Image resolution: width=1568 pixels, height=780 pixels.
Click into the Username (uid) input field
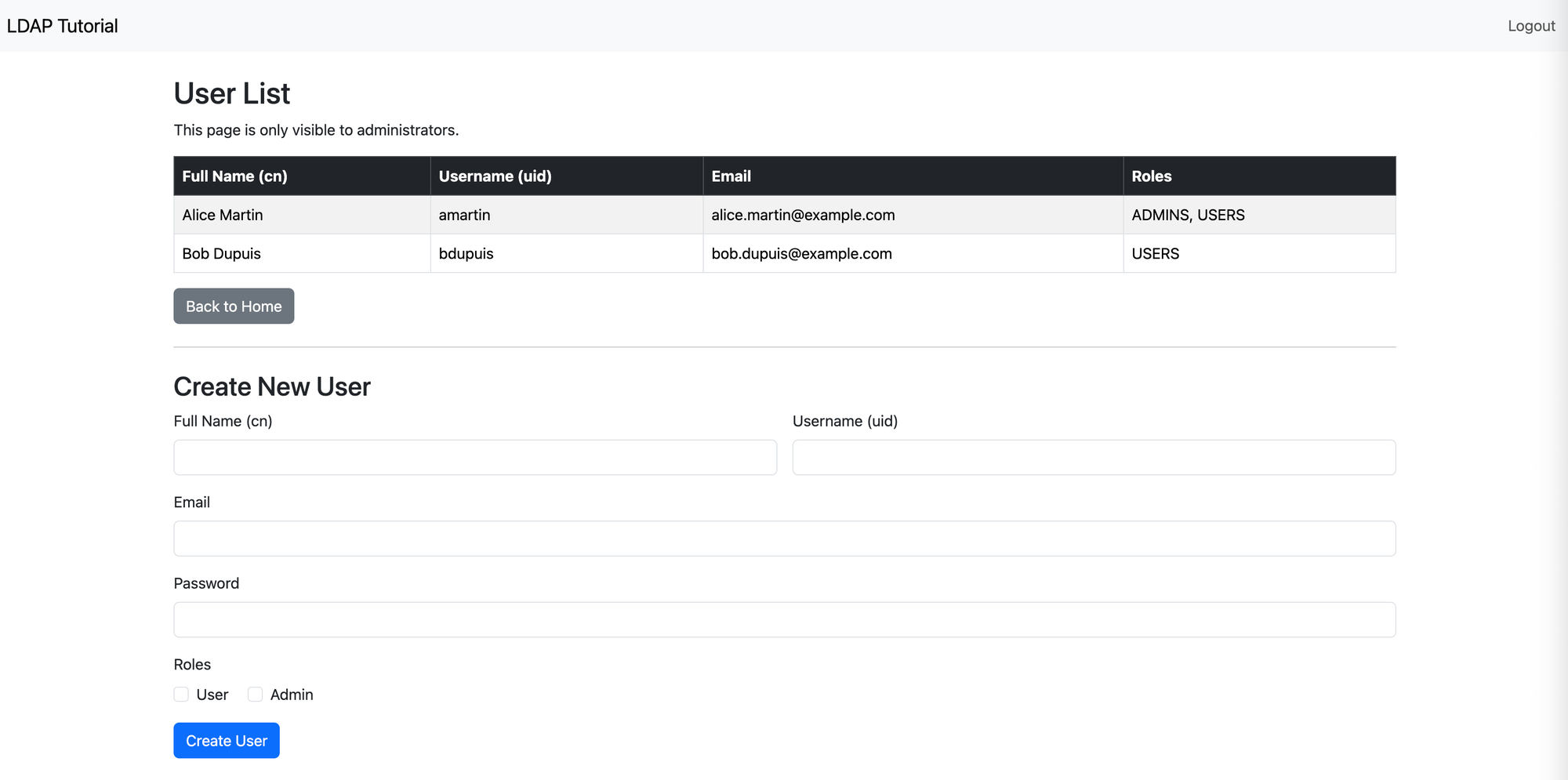pyautogui.click(x=1093, y=457)
